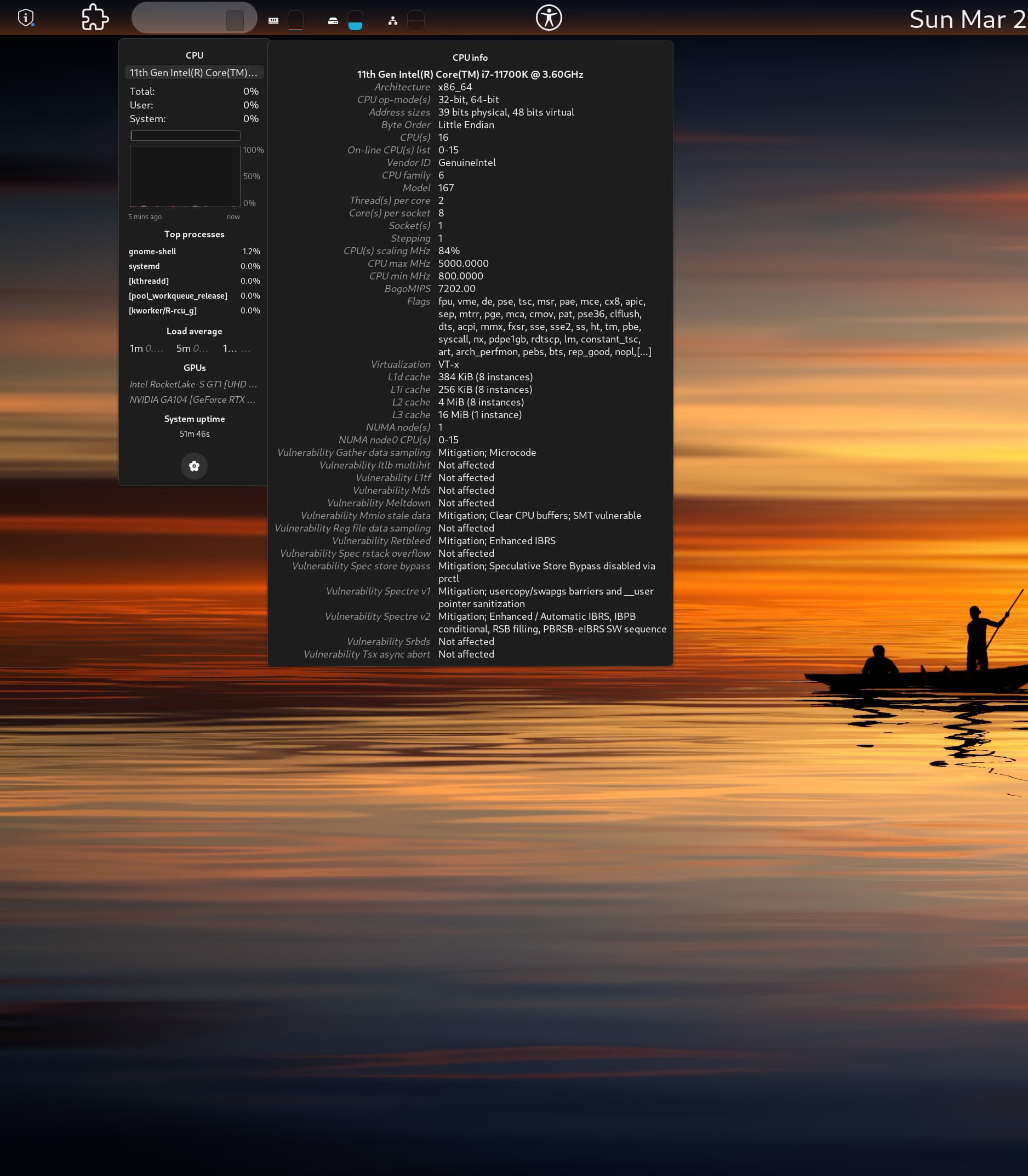Expand the NVIDIA GA104 GeForce GPU entry
Screen dimensions: 1028x1176
pos(193,399)
